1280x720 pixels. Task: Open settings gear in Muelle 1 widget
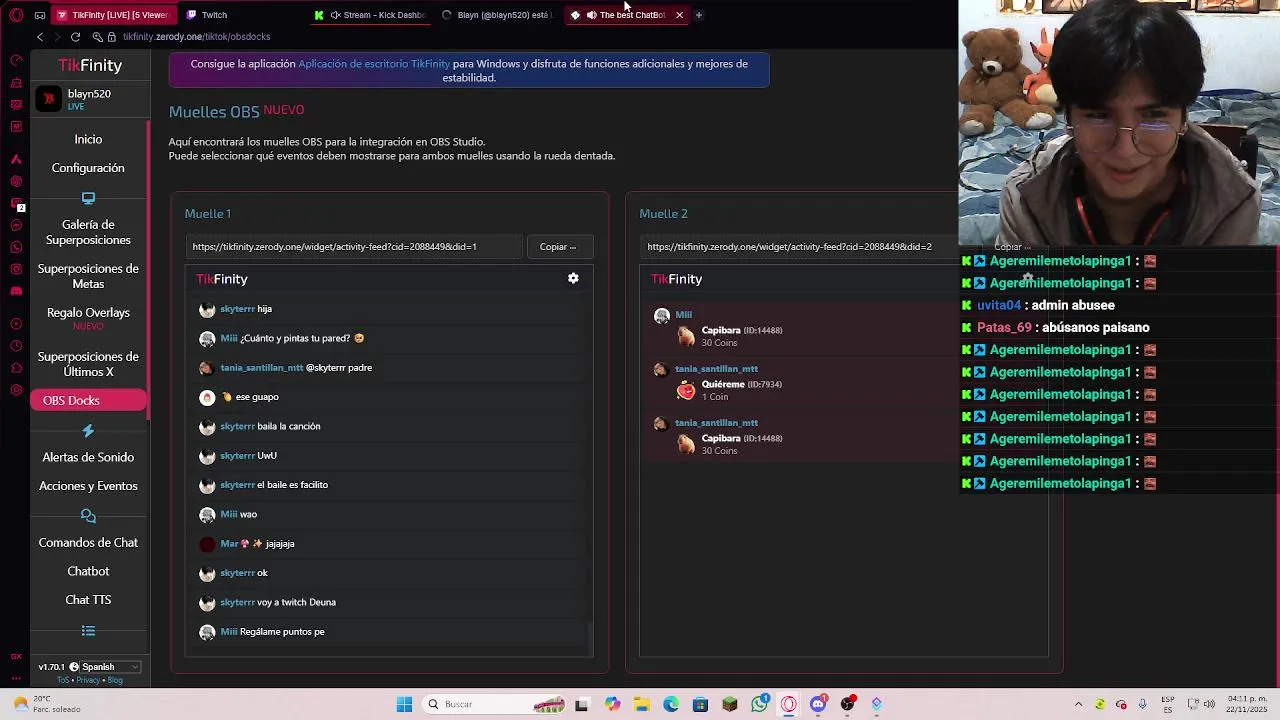573,278
